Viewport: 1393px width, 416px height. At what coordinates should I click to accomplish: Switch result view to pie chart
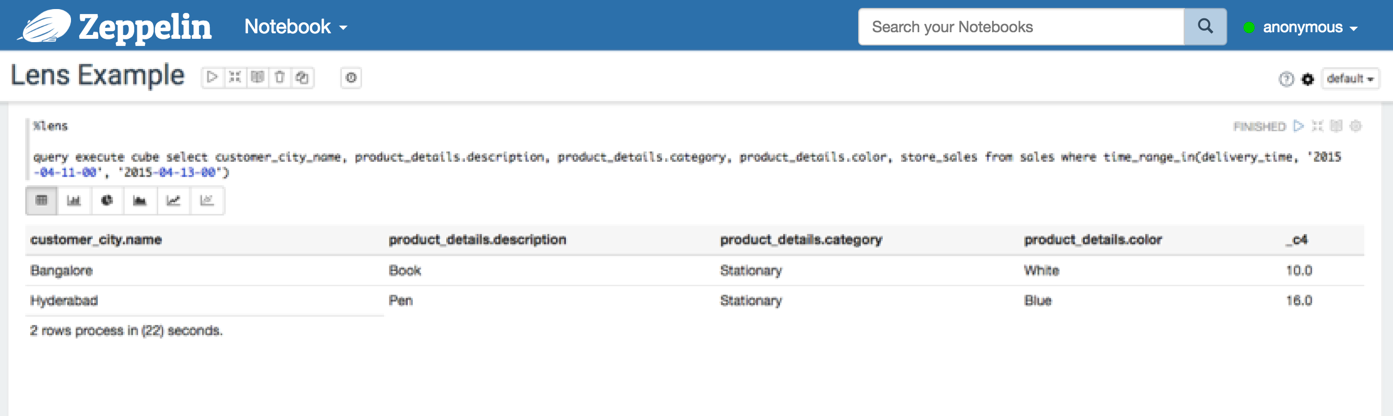tap(107, 200)
